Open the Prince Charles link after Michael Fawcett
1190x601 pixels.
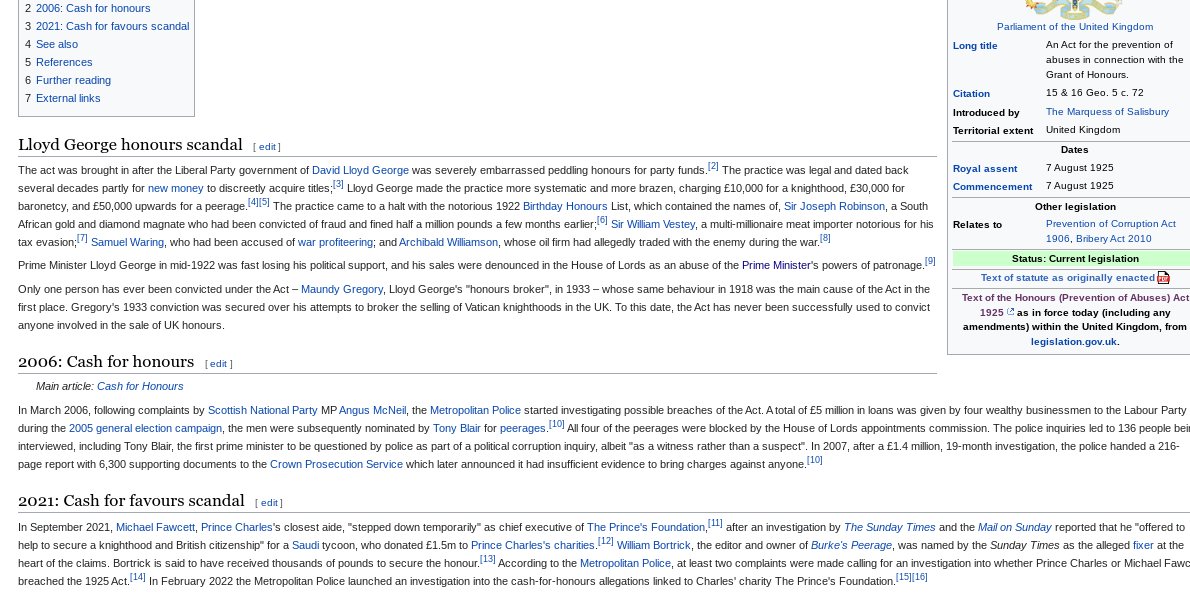click(x=236, y=528)
